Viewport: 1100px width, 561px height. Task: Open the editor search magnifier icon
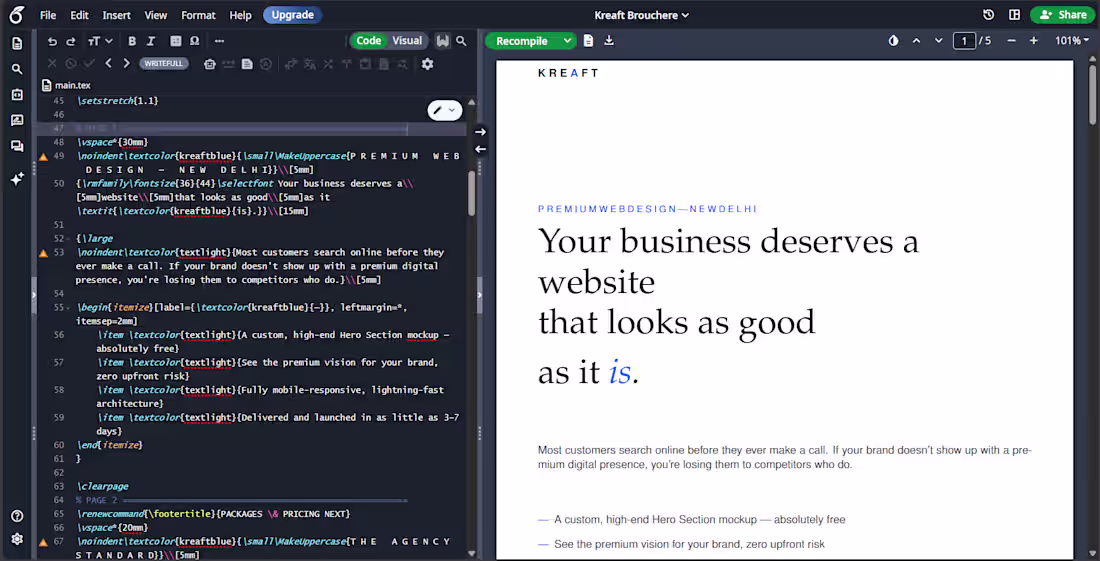461,41
